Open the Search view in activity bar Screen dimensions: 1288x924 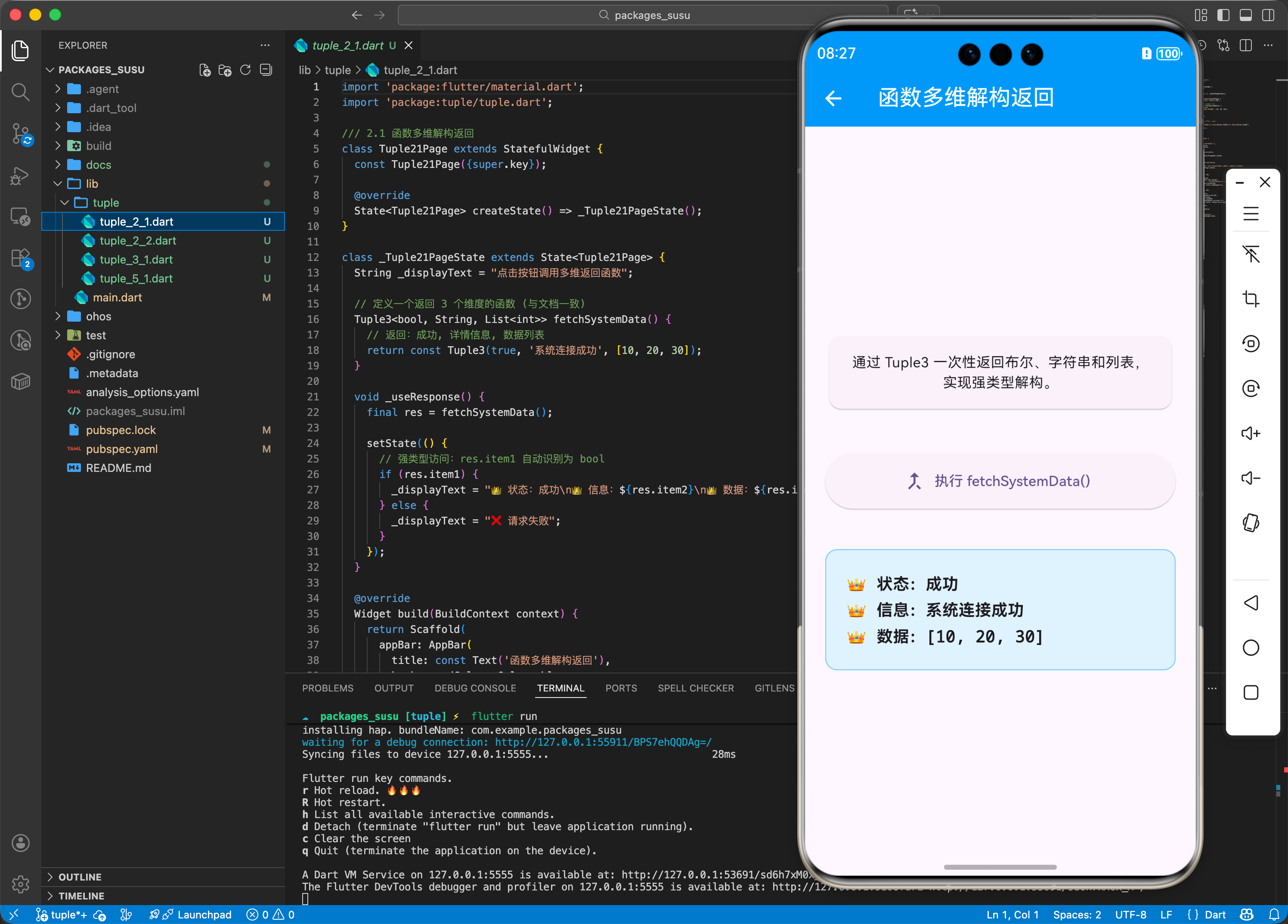(20, 91)
